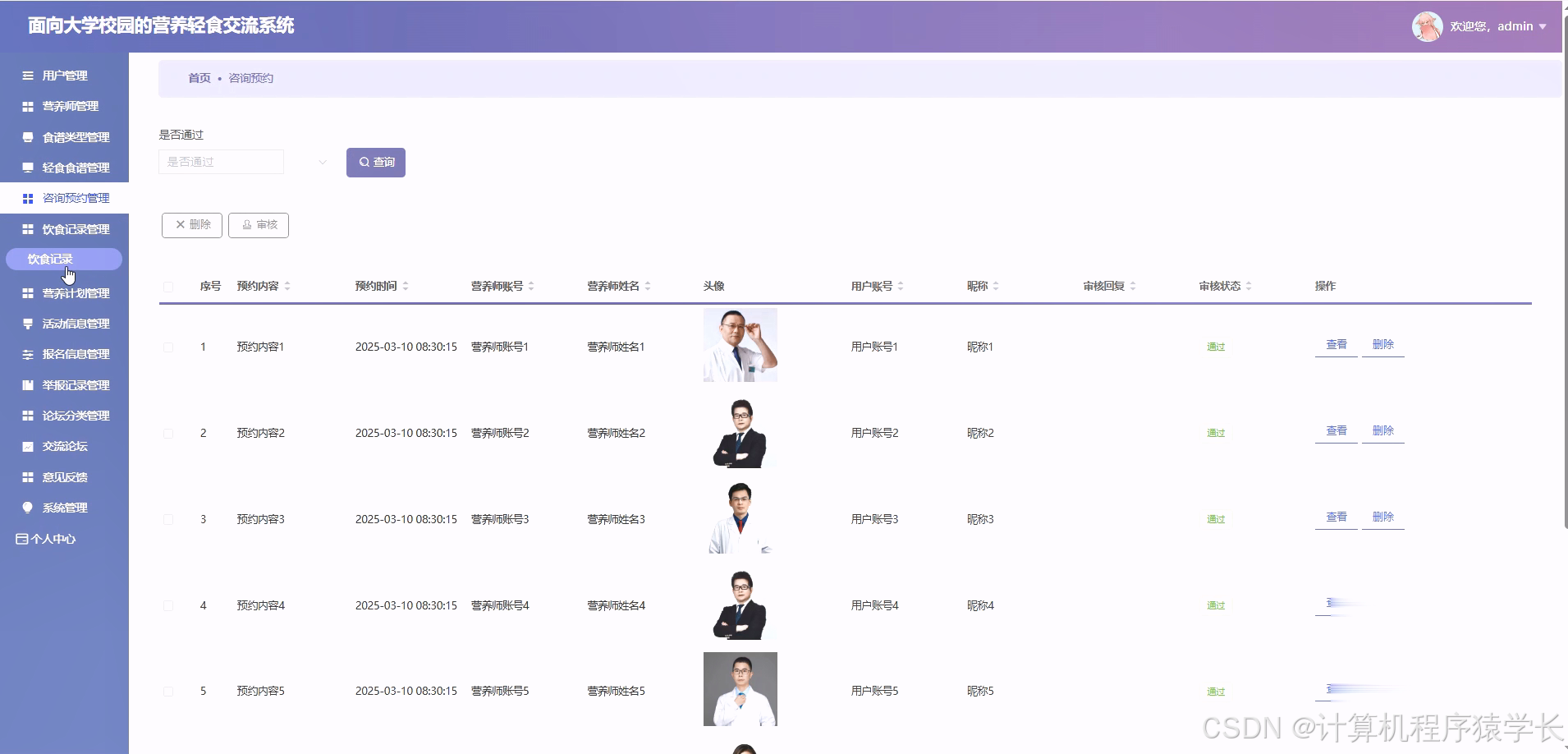Click the 营养师管理 grid icon
Viewport: 1568px width, 754px height.
pos(28,106)
